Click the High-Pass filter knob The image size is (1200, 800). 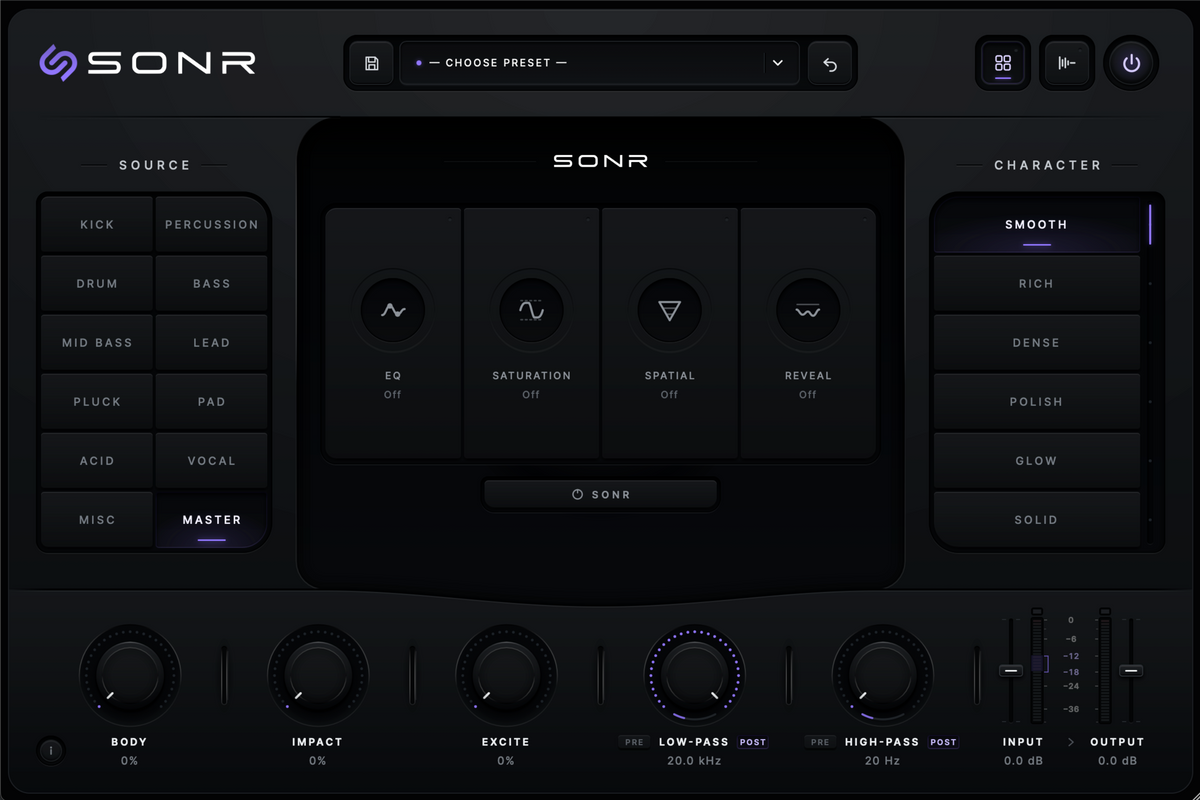point(882,675)
